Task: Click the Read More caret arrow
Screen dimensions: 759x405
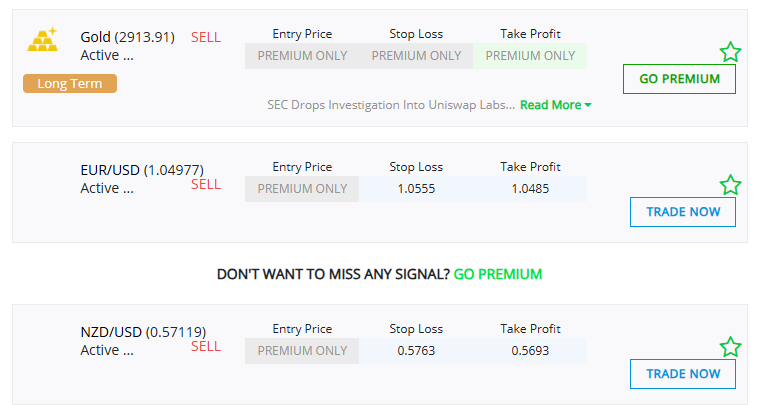Action: coord(588,105)
